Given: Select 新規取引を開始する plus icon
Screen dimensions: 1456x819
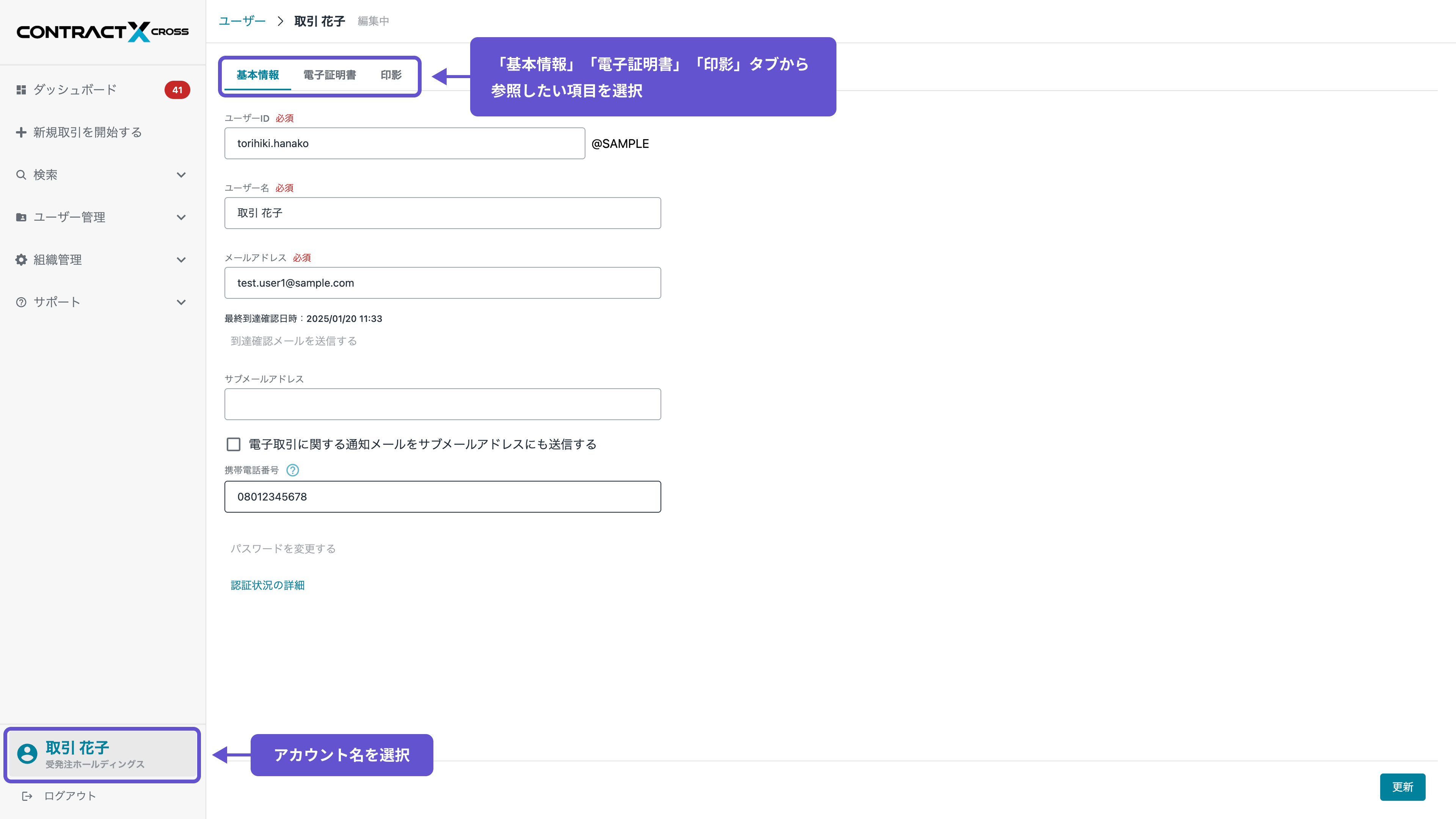Looking at the screenshot, I should coord(21,132).
